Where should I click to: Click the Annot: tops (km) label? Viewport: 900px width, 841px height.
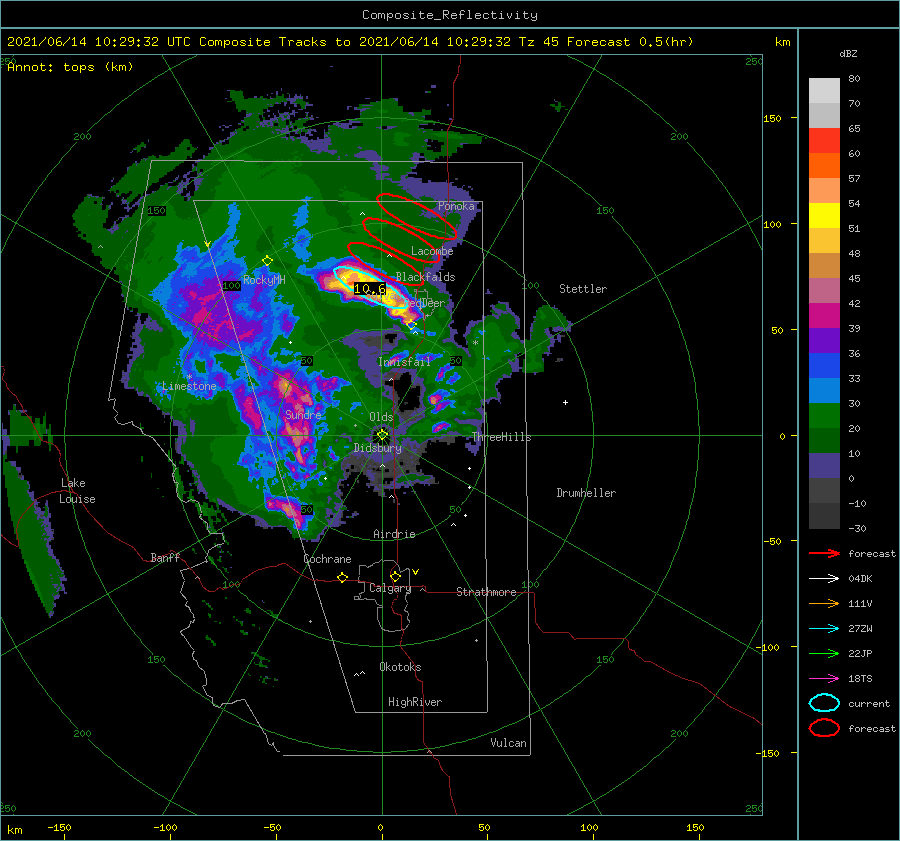tap(70, 67)
